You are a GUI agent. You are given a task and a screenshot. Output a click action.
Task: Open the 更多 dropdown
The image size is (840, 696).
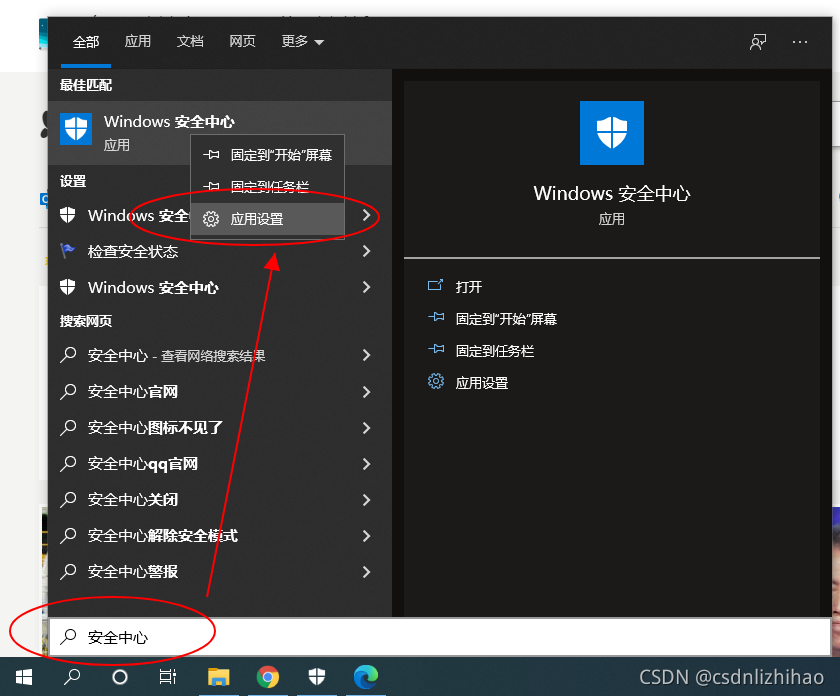(303, 41)
